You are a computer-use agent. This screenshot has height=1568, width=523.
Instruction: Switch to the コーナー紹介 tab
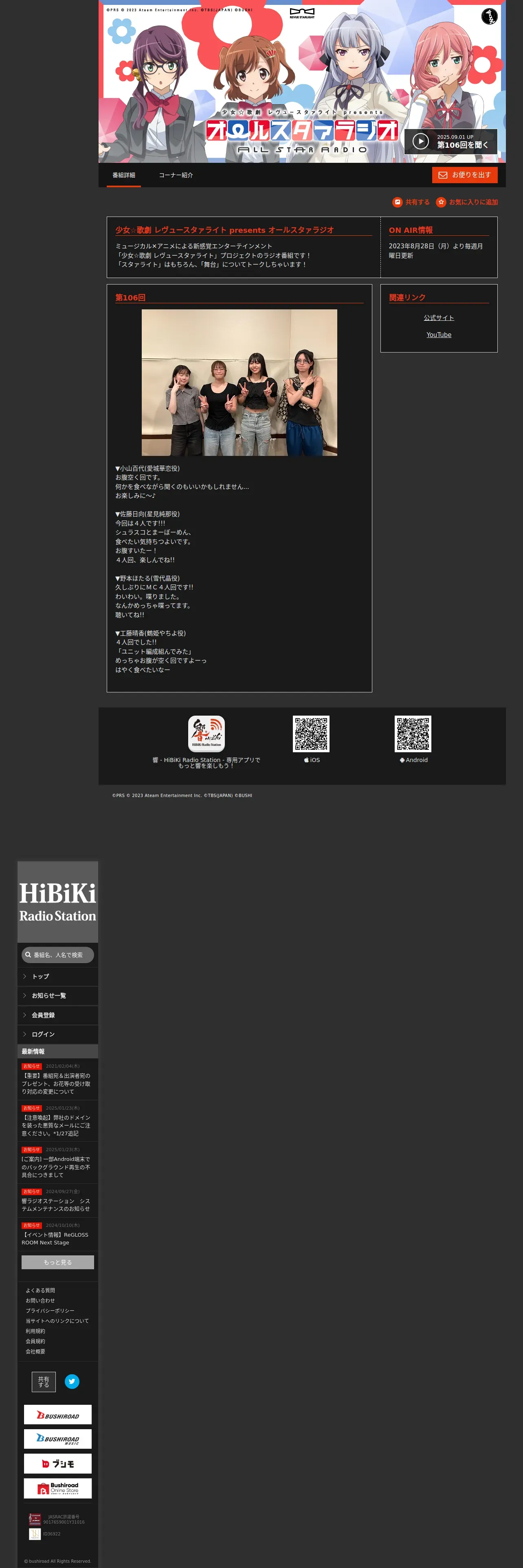pos(176,175)
